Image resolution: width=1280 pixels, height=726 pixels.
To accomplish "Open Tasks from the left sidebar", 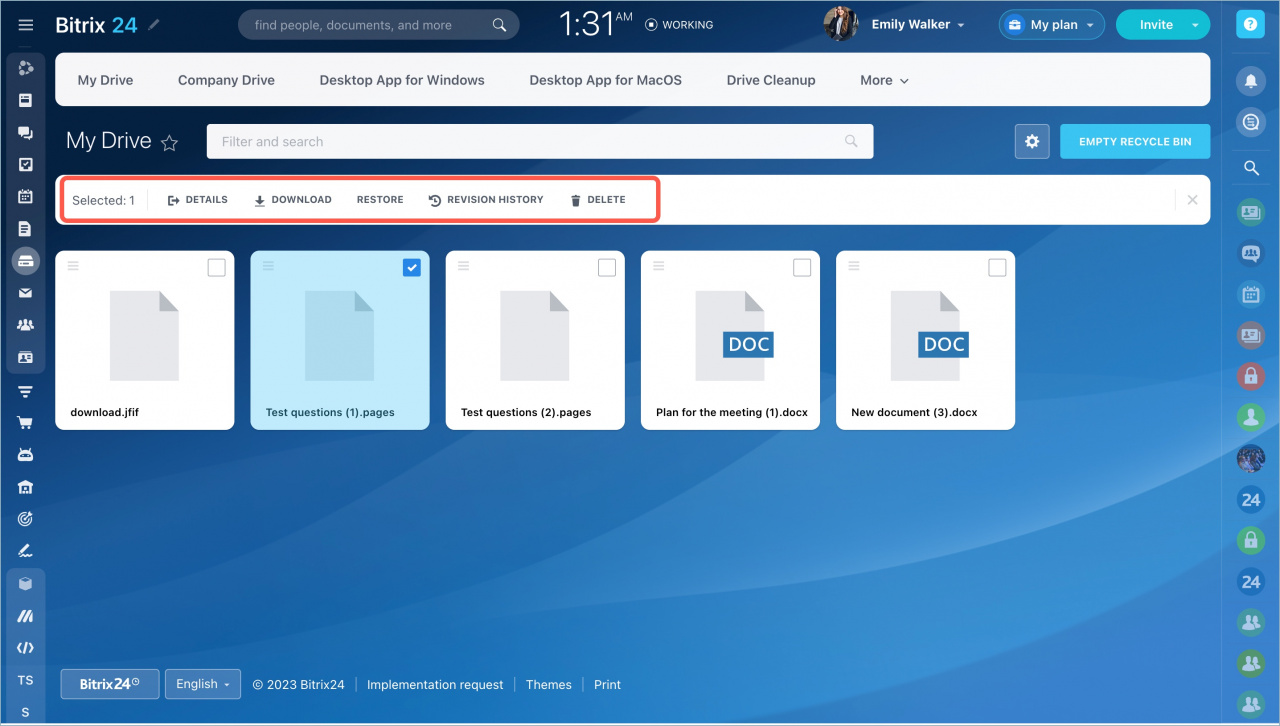I will pos(26,165).
